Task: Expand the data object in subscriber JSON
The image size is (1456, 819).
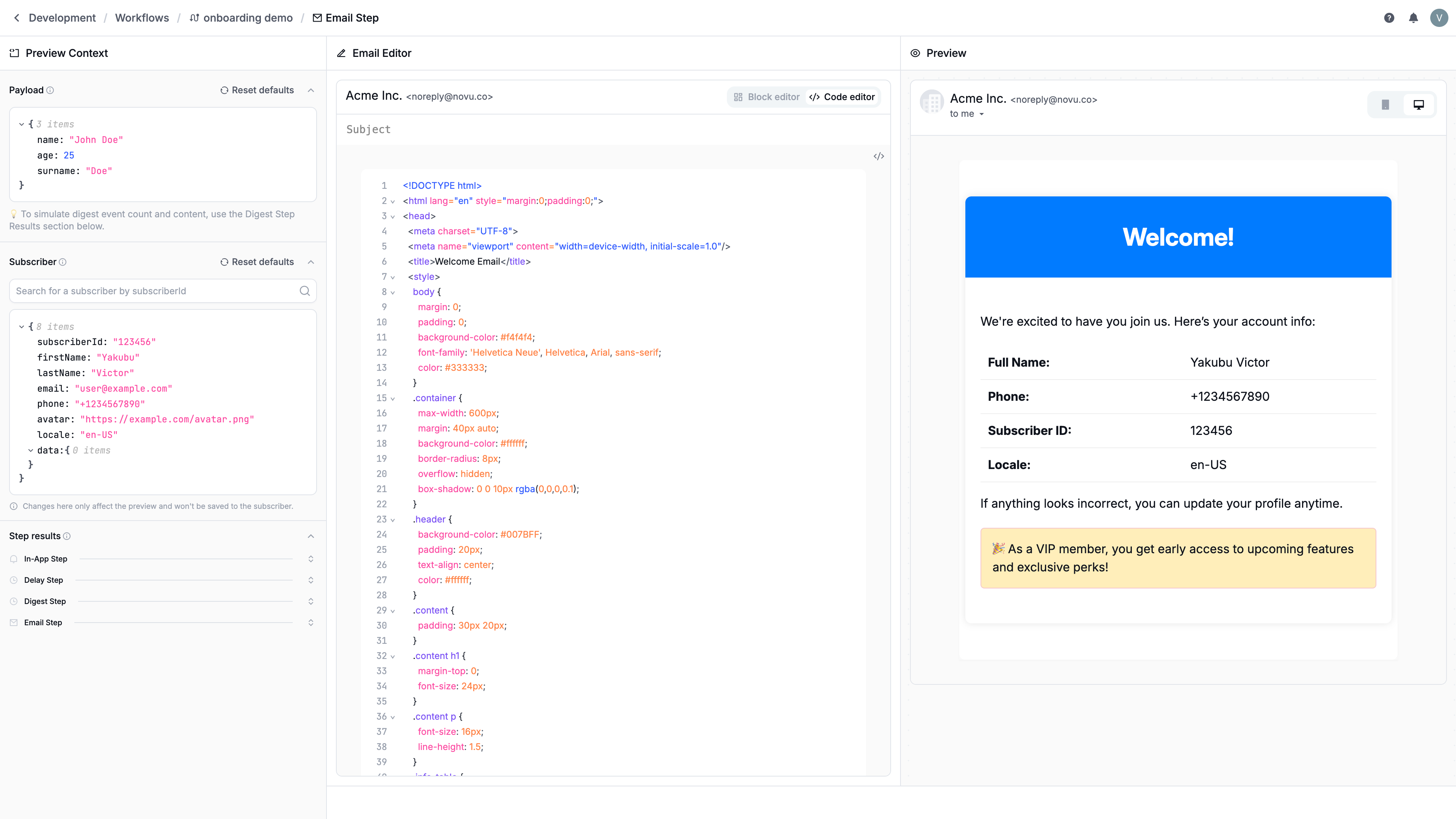Action: (31, 450)
